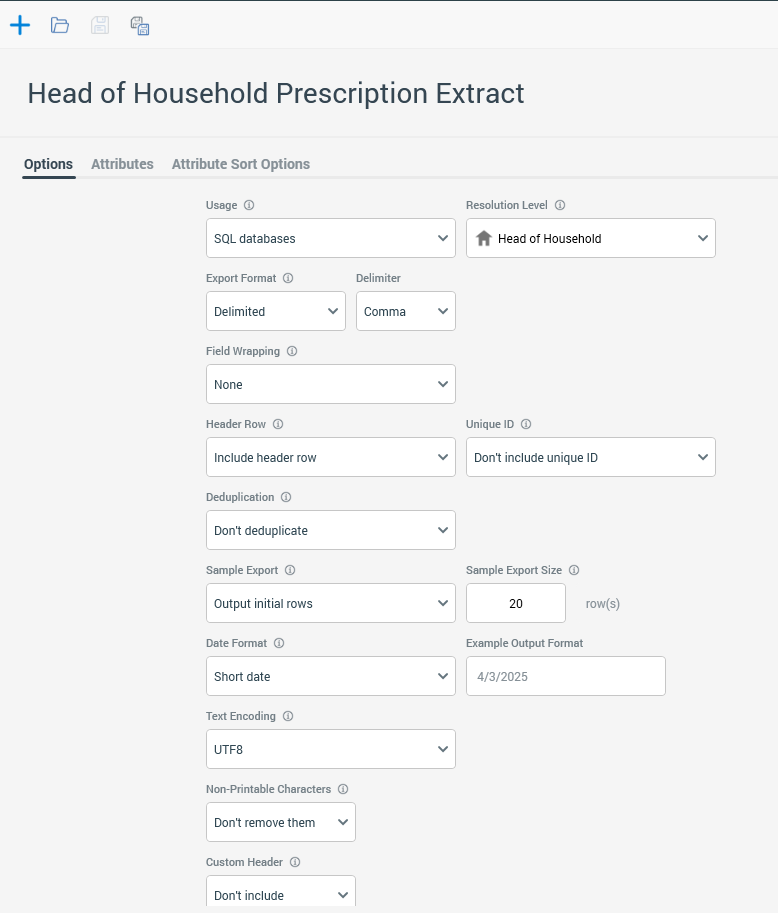The height and width of the screenshot is (913, 778).
Task: Open the Attribute Sort Options tab
Action: [x=240, y=164]
